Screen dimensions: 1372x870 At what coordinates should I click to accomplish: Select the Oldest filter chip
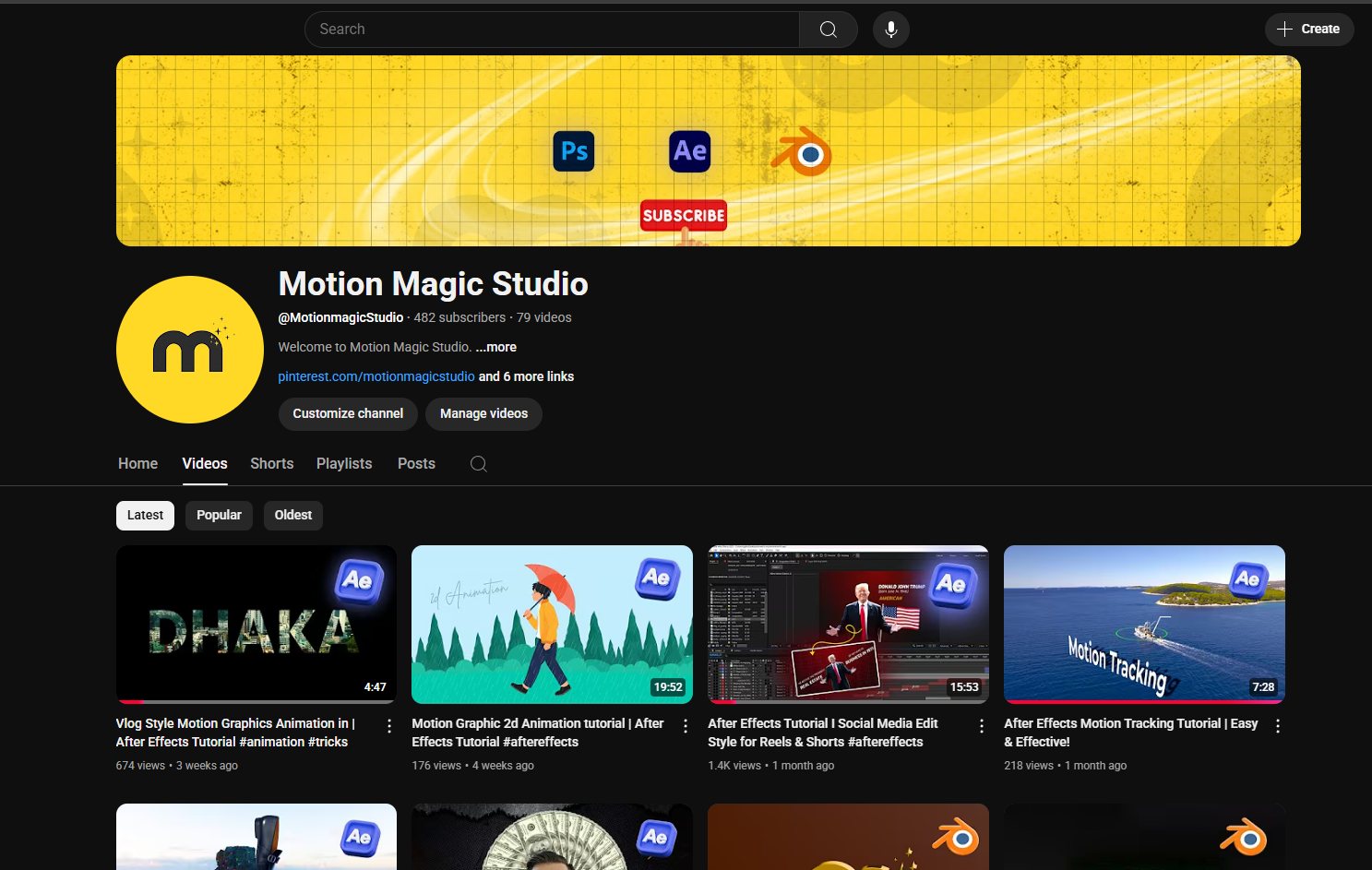tap(293, 515)
